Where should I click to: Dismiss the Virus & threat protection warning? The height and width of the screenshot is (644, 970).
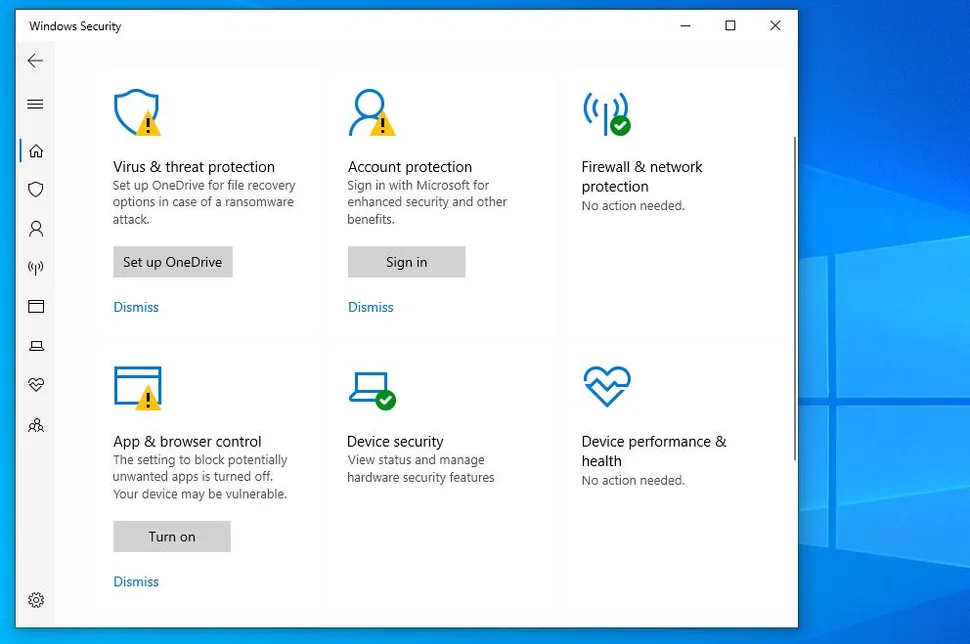[136, 307]
